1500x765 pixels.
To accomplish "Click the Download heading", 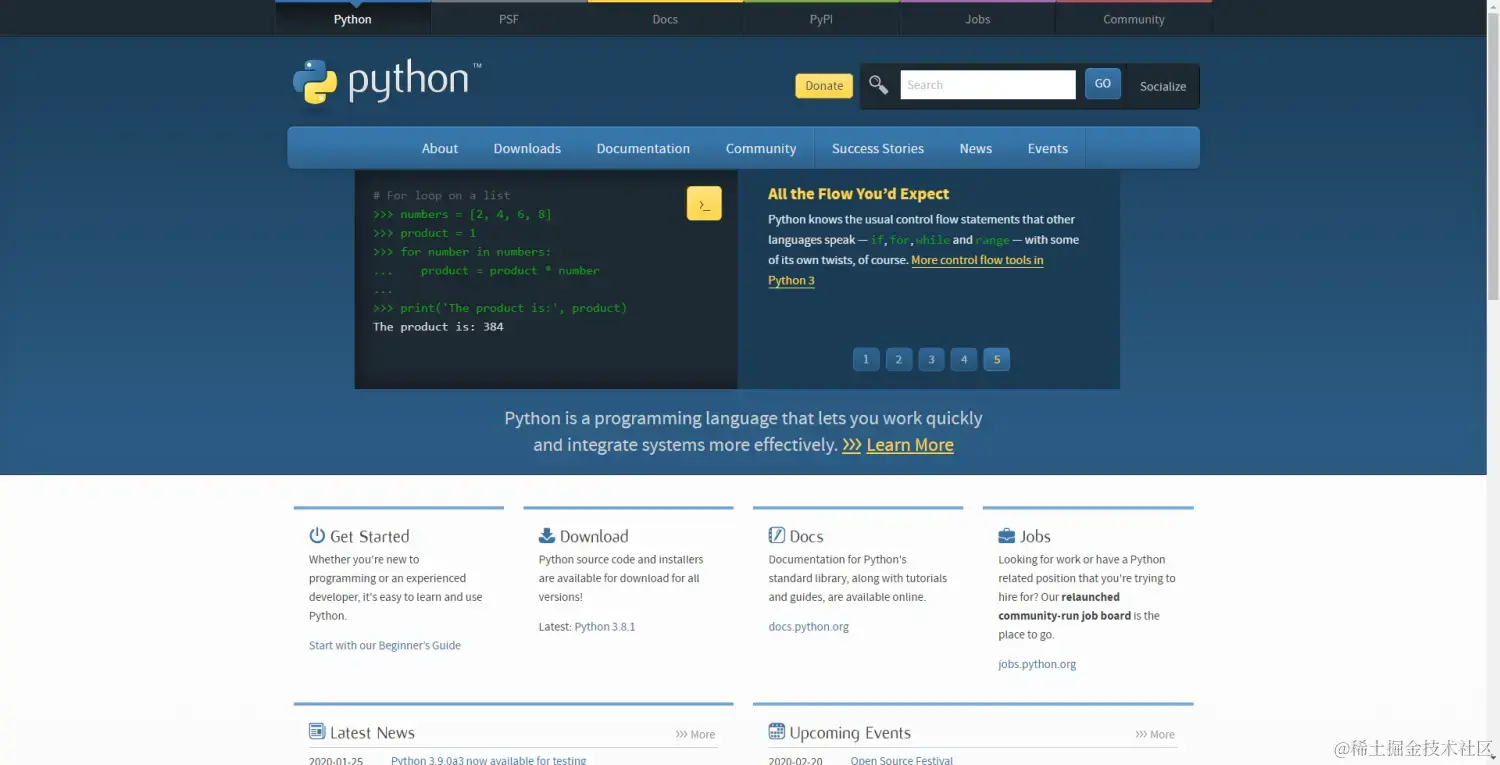I will (594, 536).
